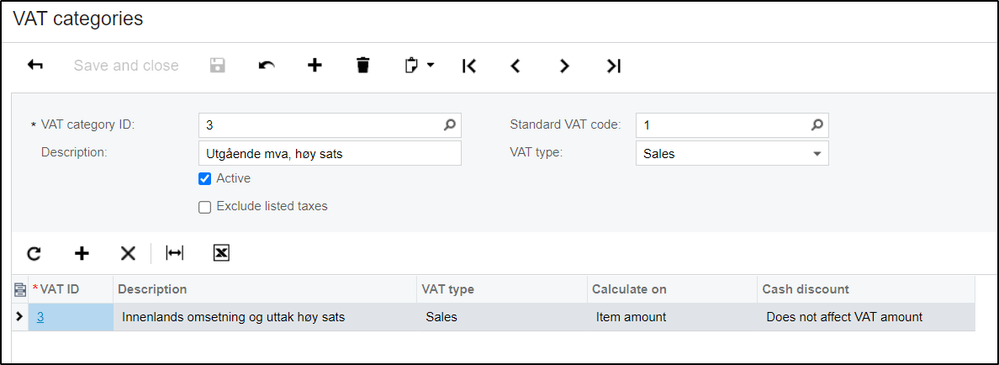This screenshot has width=999, height=365.
Task: Click the Description field for the category
Action: point(330,154)
